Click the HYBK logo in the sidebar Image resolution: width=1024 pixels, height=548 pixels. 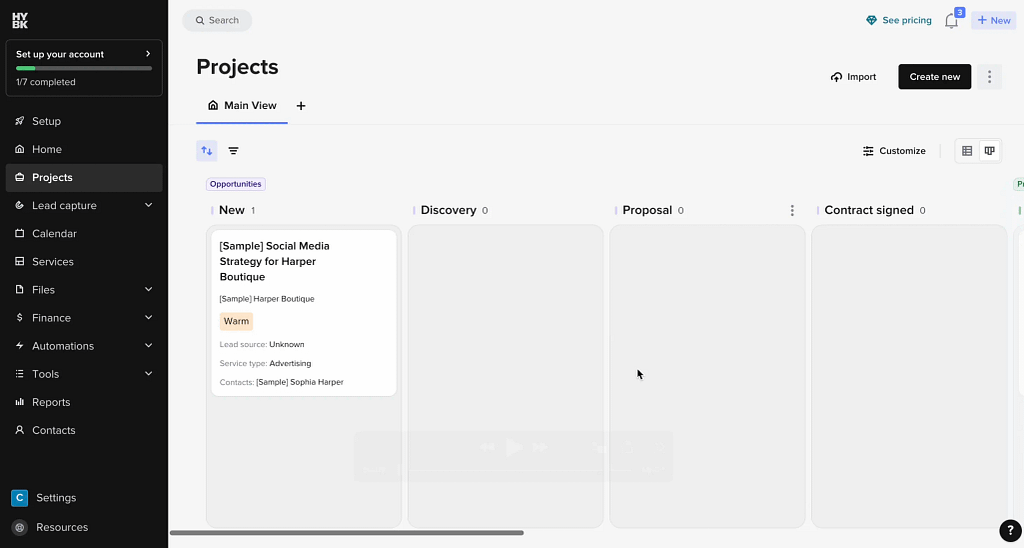point(20,21)
